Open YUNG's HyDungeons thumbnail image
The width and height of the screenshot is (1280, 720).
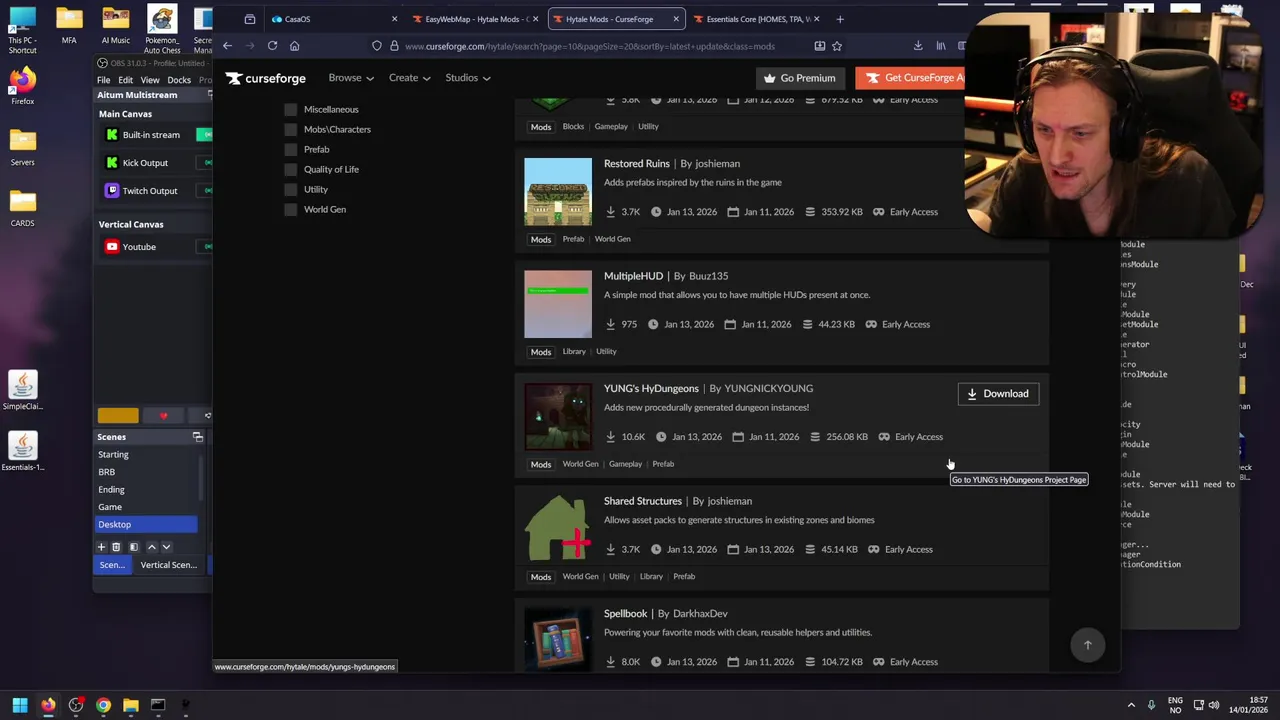tap(558, 417)
